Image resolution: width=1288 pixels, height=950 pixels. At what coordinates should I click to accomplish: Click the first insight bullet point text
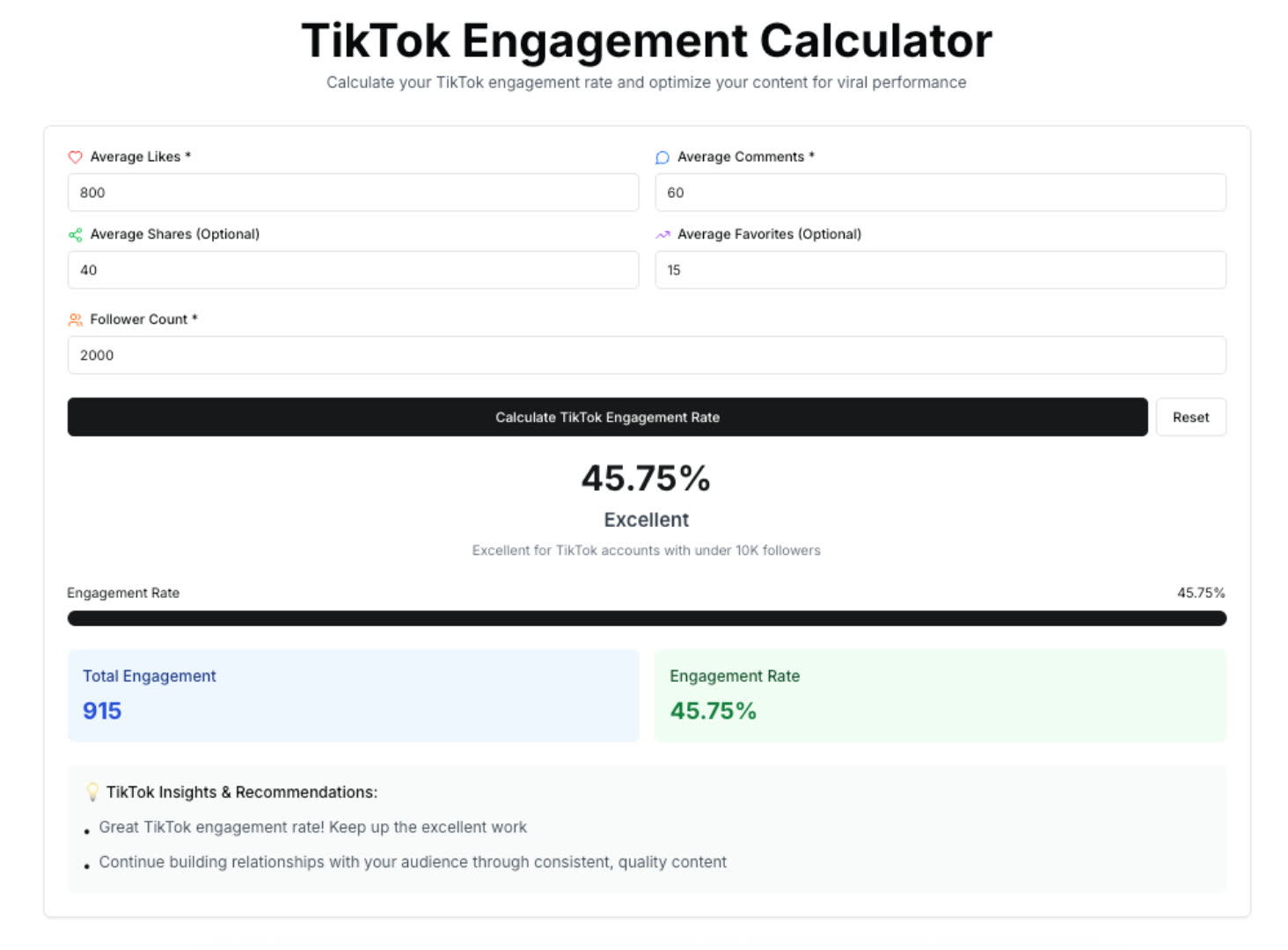[312, 827]
